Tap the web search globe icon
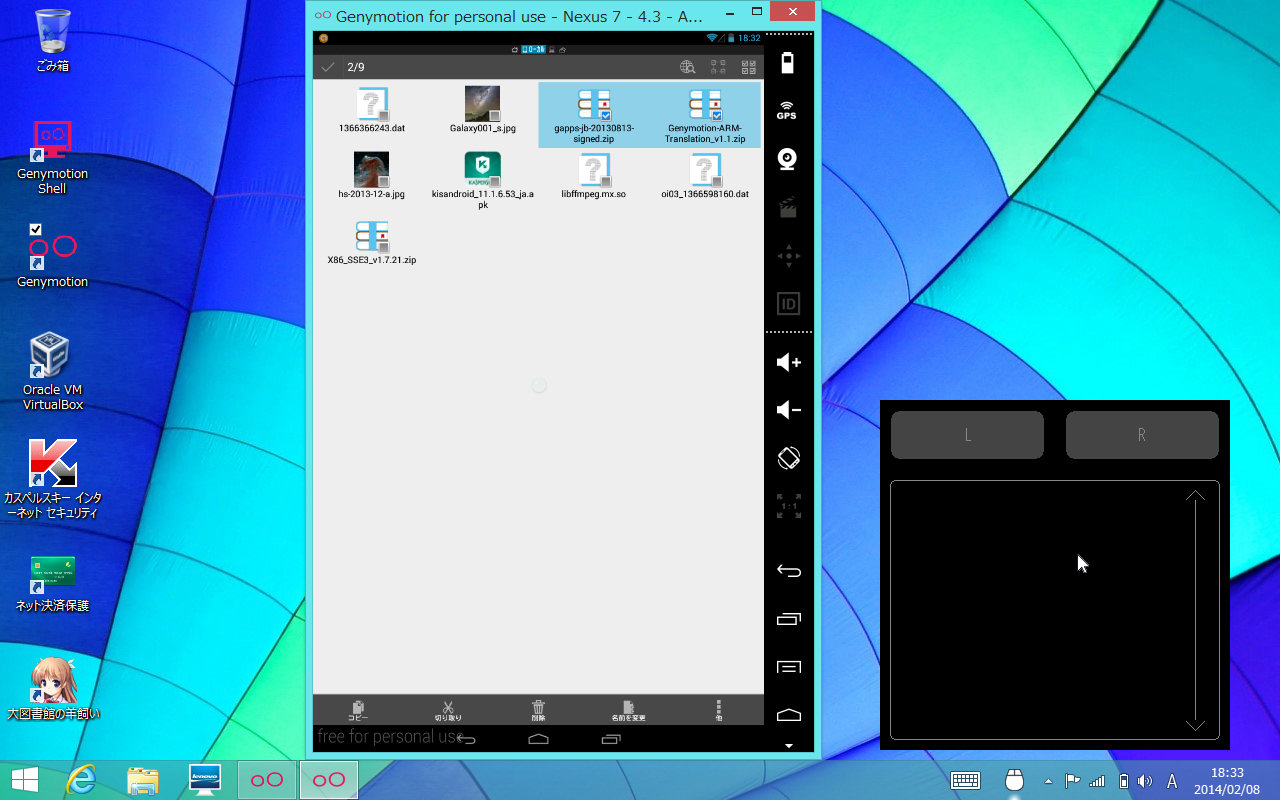 (687, 67)
